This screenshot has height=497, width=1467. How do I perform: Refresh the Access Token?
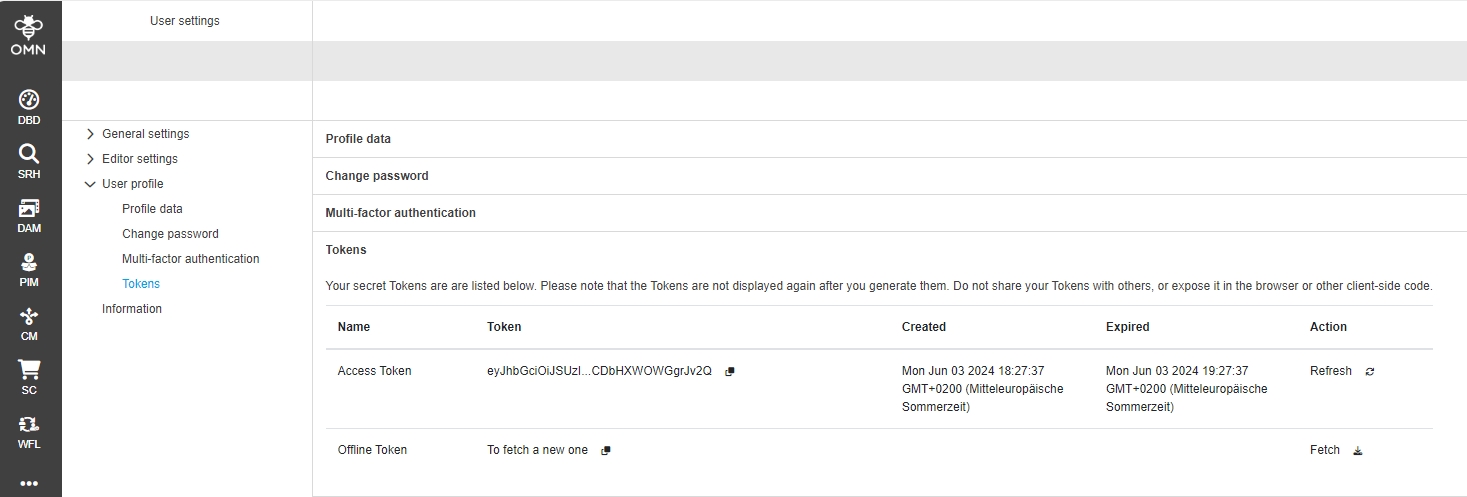coord(1369,372)
